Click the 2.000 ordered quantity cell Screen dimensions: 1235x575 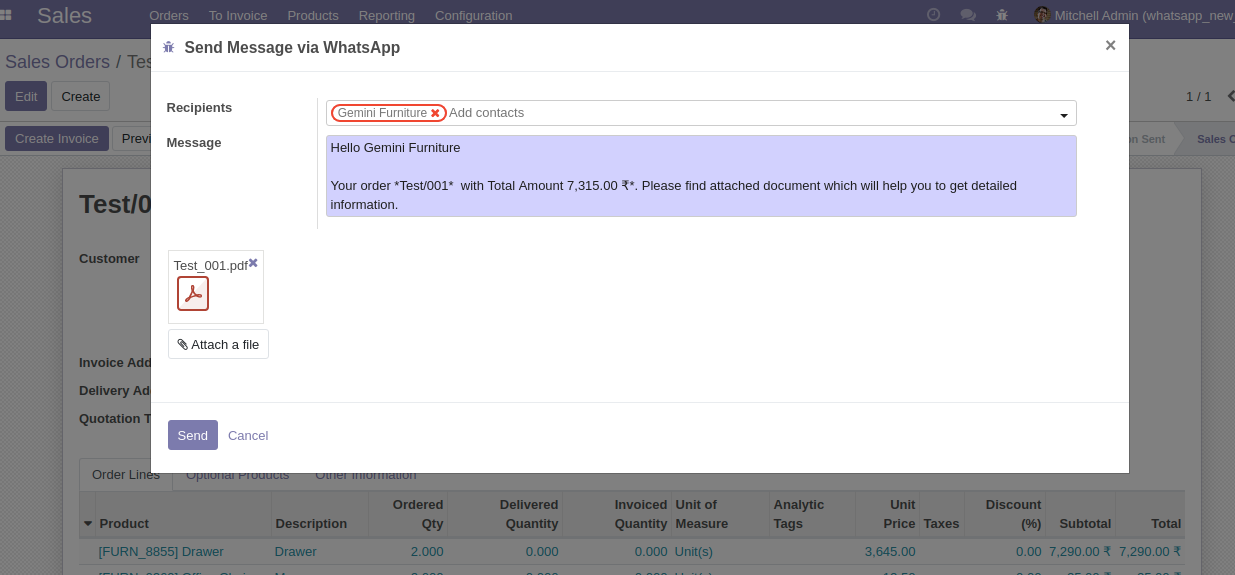tap(427, 551)
